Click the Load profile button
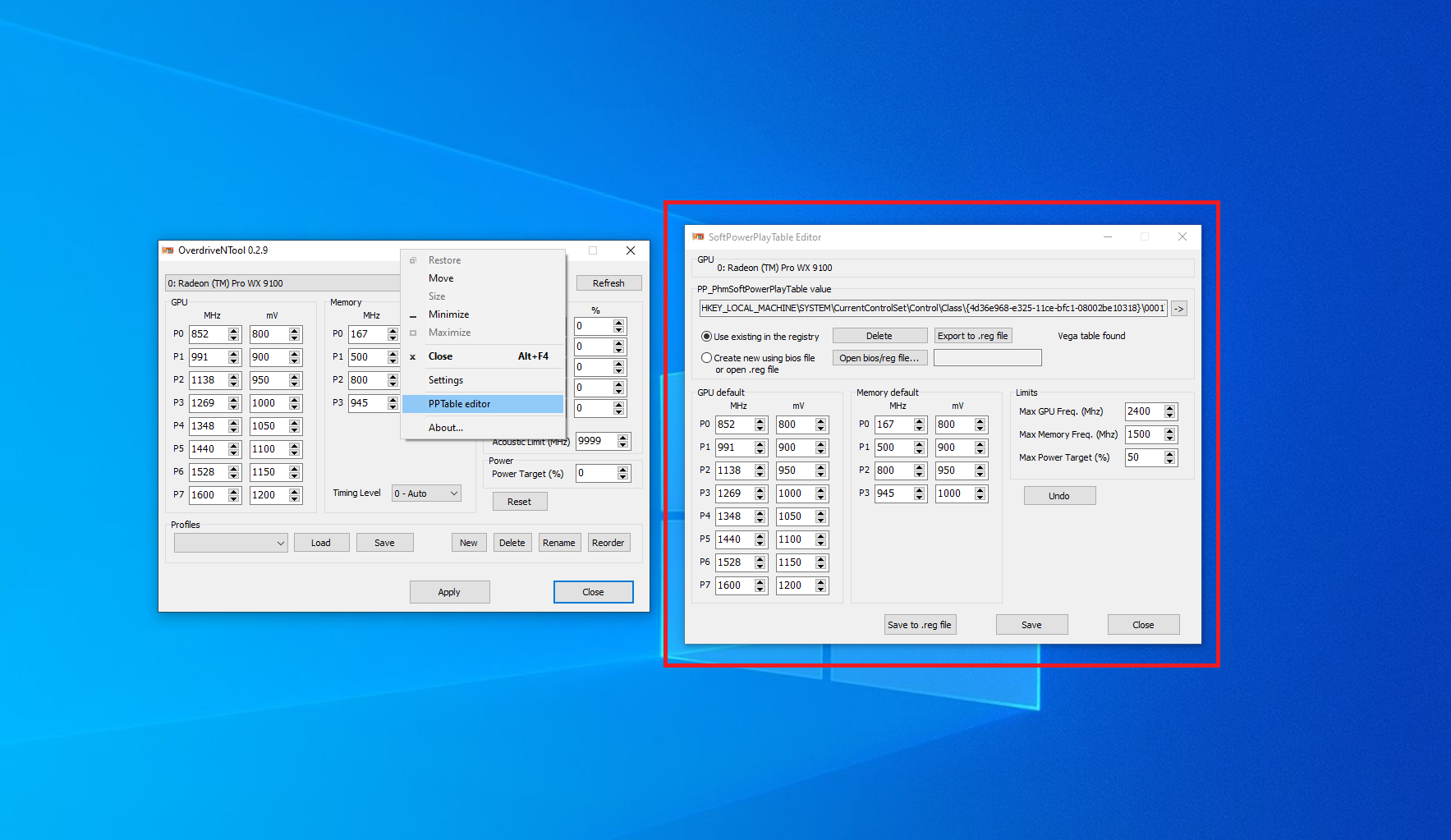Screen dimensions: 1451x840 pos(321,543)
